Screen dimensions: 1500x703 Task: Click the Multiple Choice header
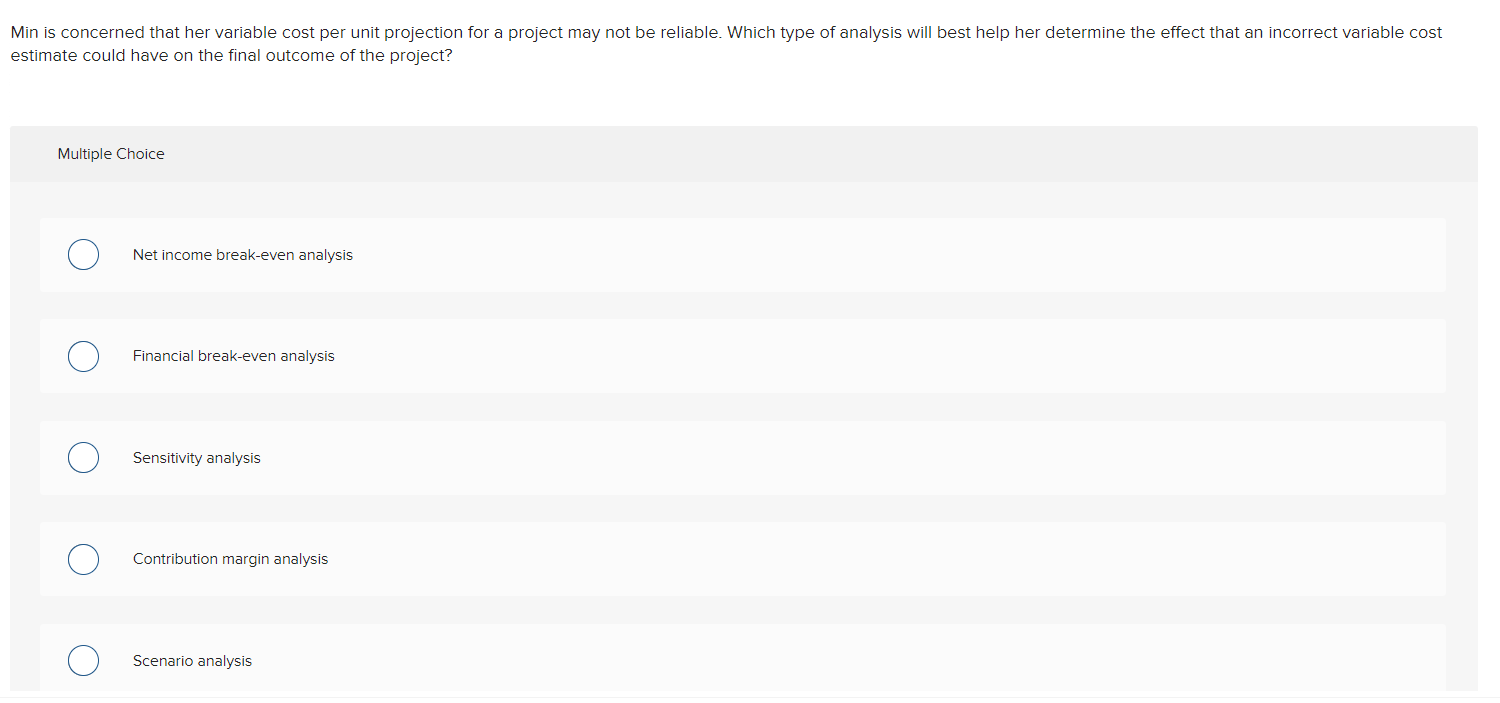click(111, 153)
